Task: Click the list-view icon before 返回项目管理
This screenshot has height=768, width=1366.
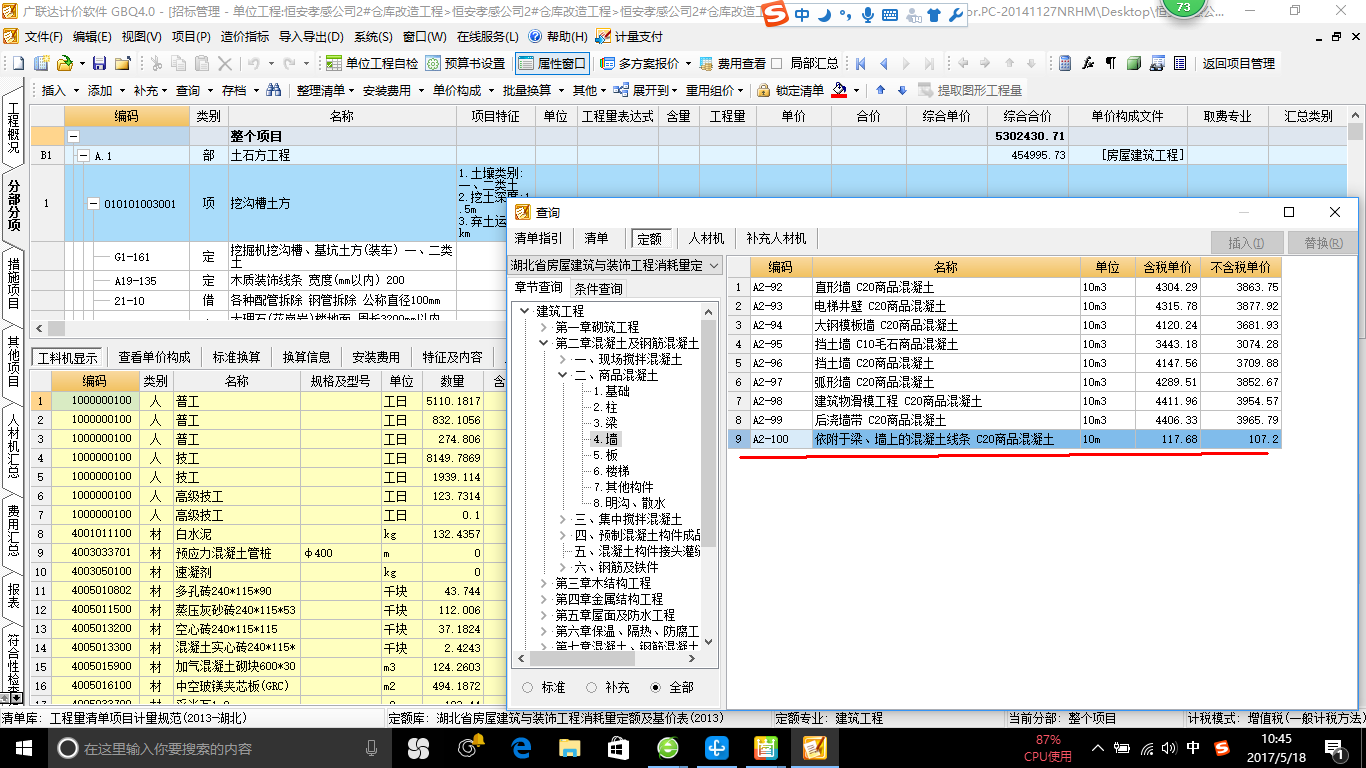Action: click(x=1180, y=63)
